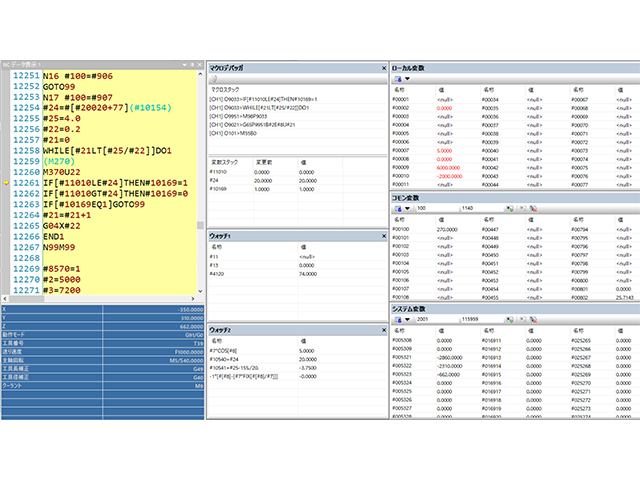Screen dimensions: 640x480
Task: Click Watch 2 expression '#7*COS[#8]'
Action: [x=223, y=351]
